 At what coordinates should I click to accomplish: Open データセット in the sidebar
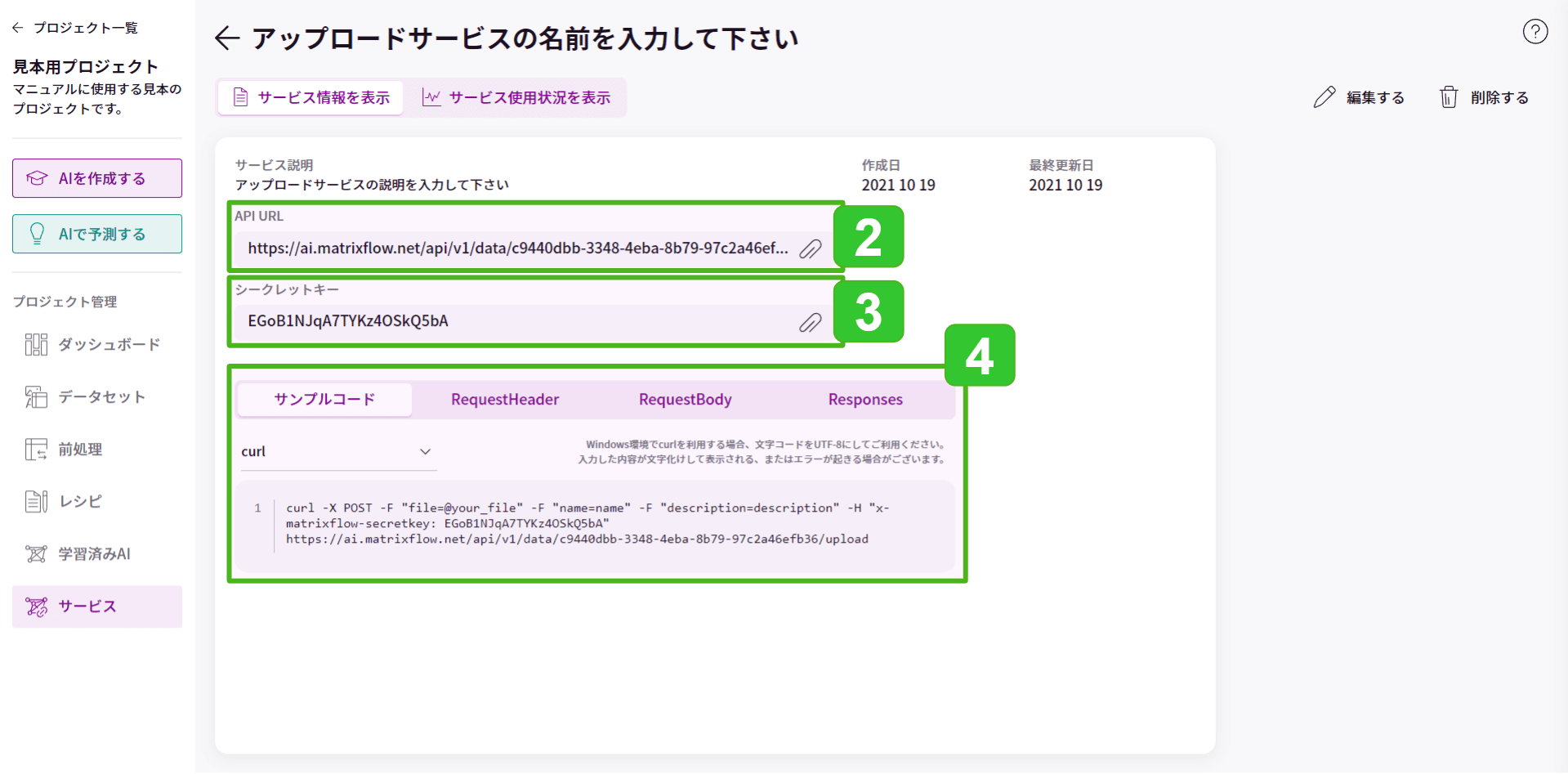tap(97, 397)
